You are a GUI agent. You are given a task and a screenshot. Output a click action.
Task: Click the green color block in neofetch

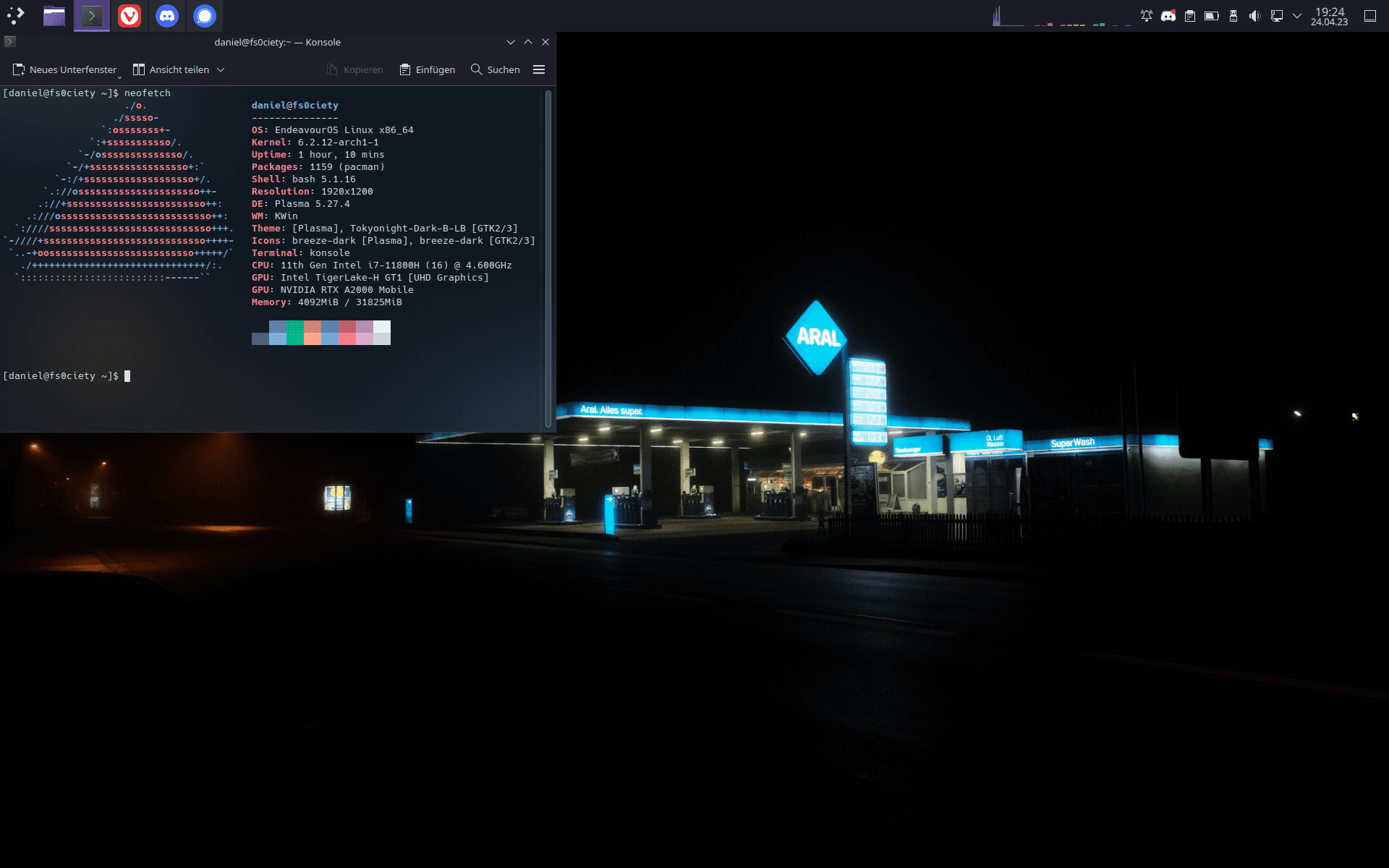click(x=295, y=333)
